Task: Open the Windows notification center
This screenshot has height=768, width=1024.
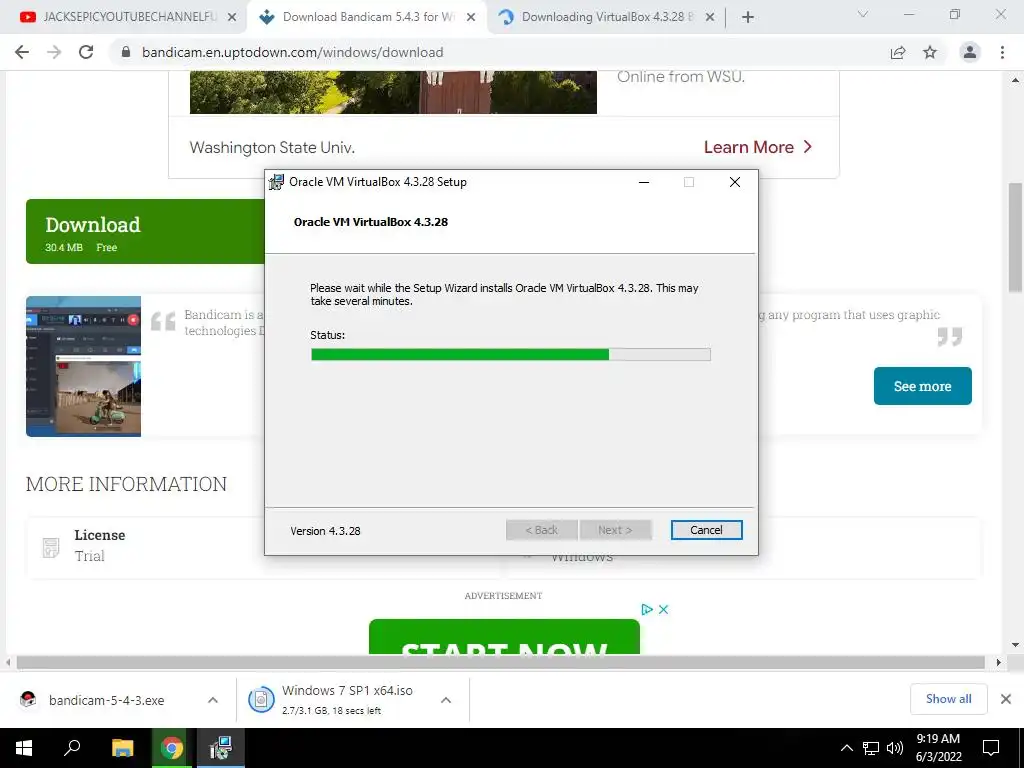Action: coord(991,748)
